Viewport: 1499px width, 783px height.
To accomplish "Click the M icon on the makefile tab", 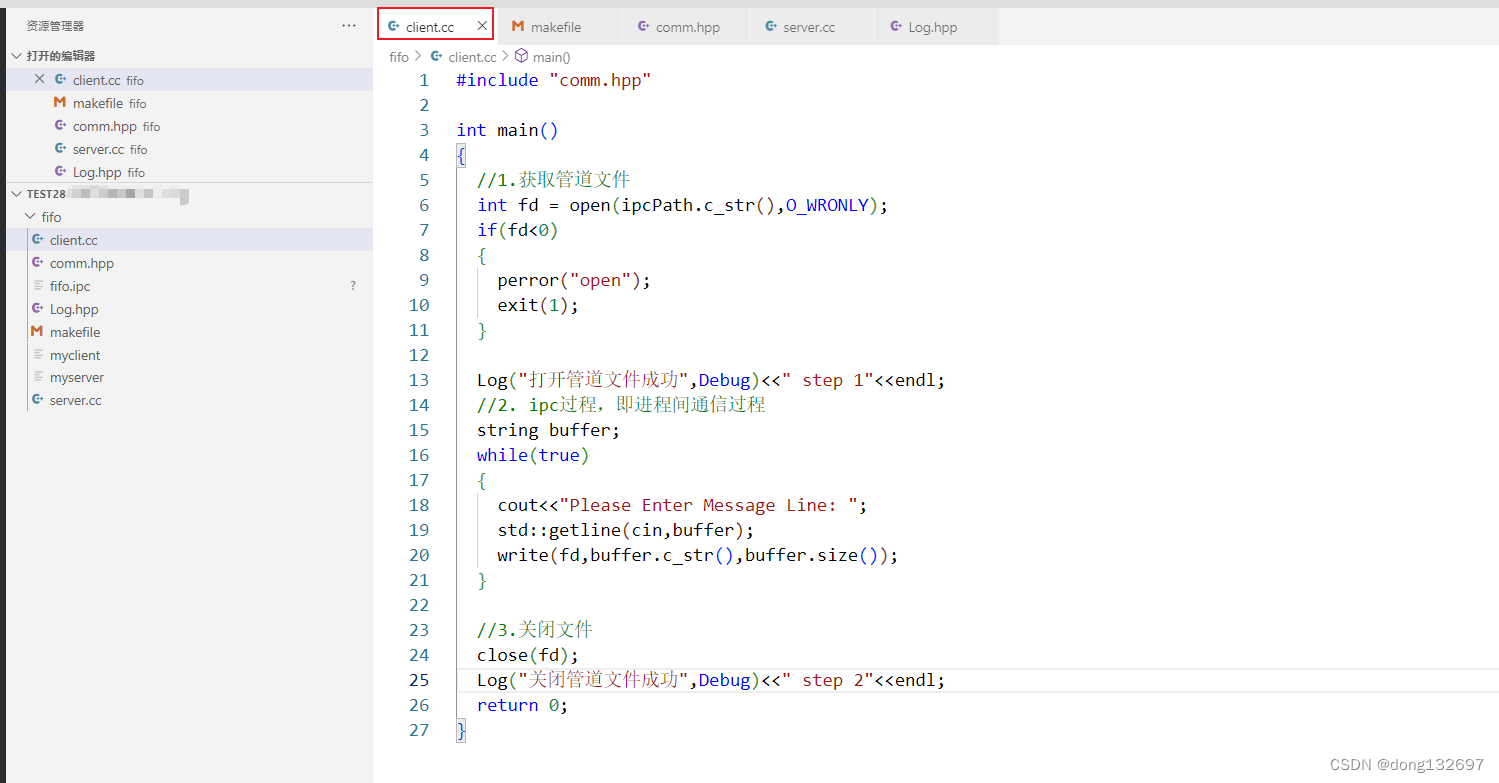I will point(518,26).
